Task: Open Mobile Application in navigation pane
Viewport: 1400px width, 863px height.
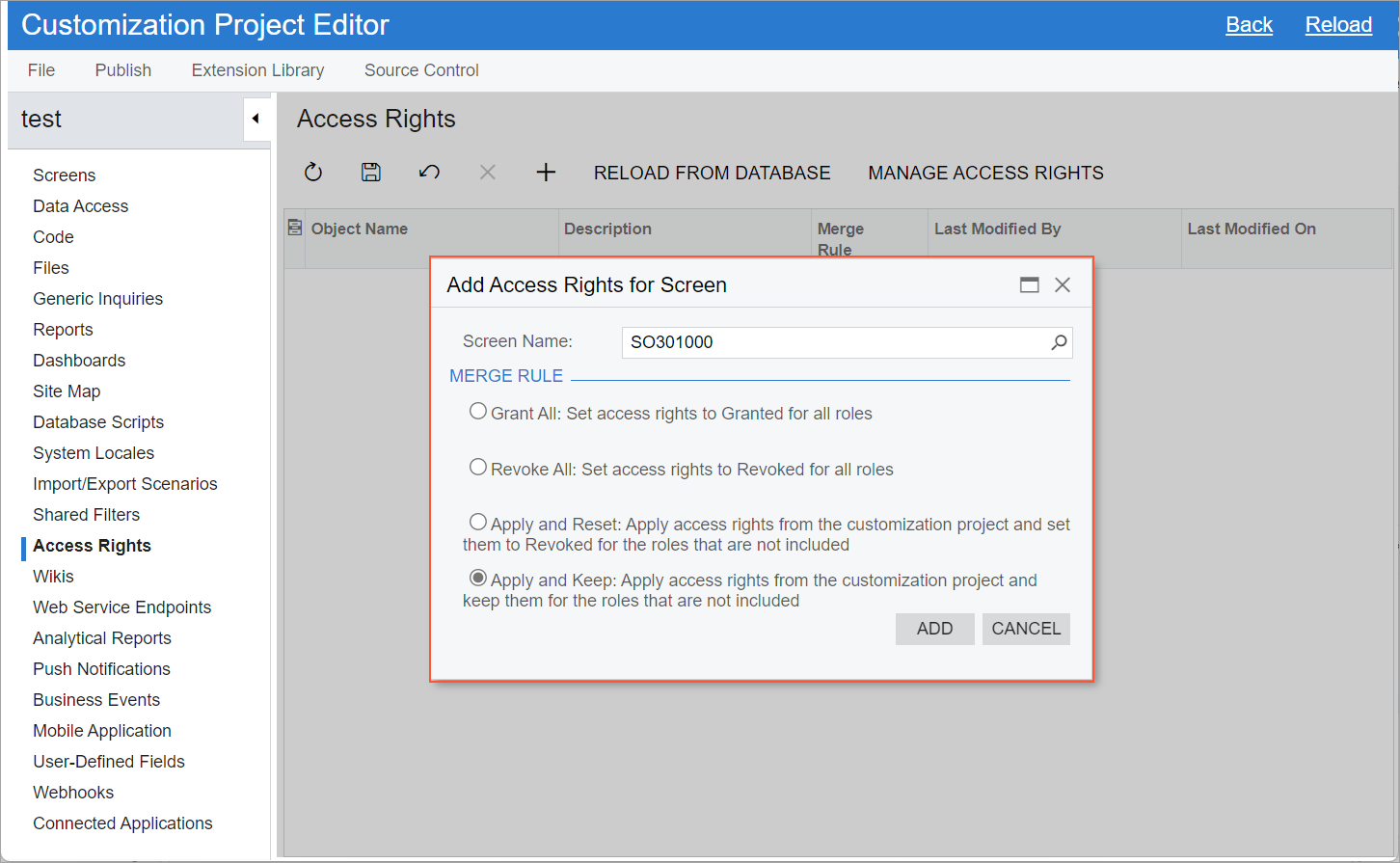Action: 102,731
